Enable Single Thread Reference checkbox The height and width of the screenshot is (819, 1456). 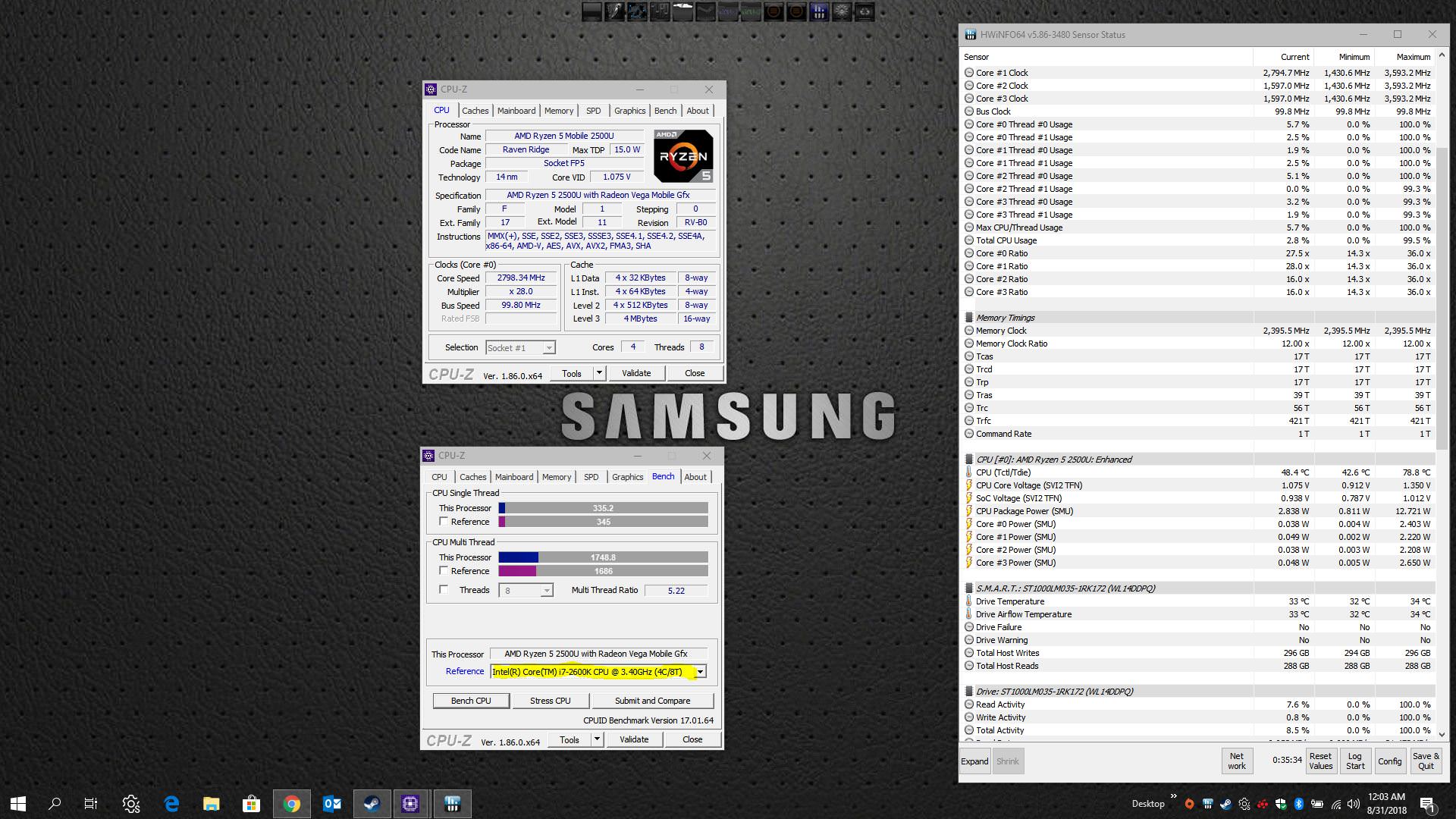pyautogui.click(x=444, y=522)
